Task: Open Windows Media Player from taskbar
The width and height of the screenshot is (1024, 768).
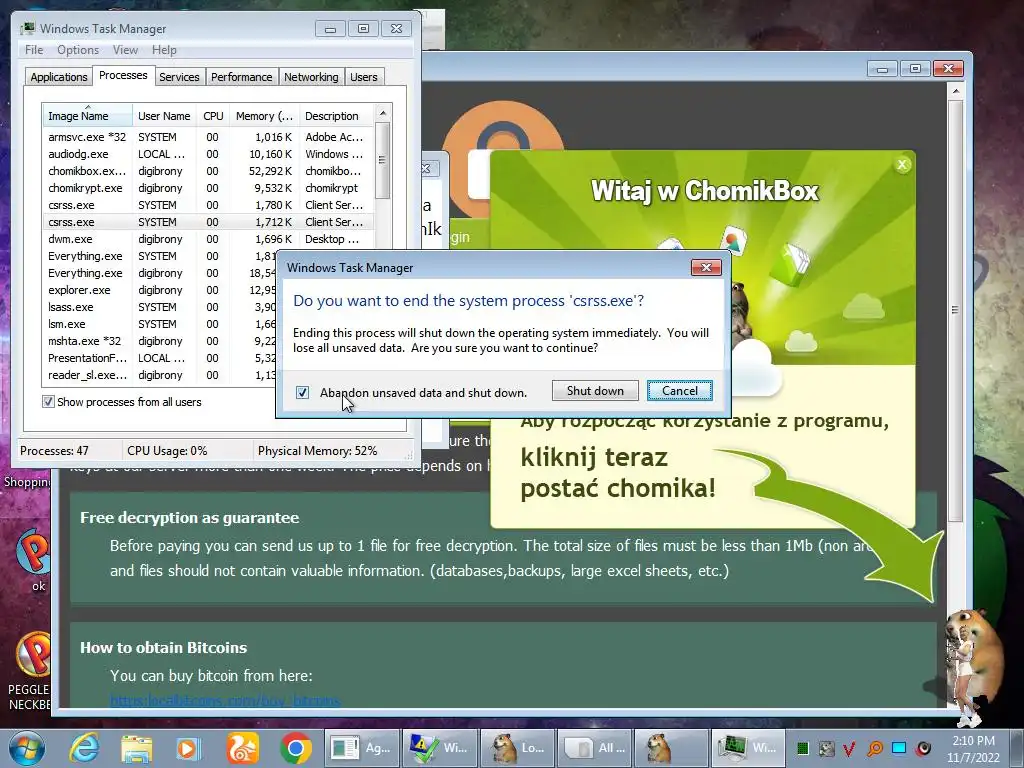Action: (x=188, y=748)
